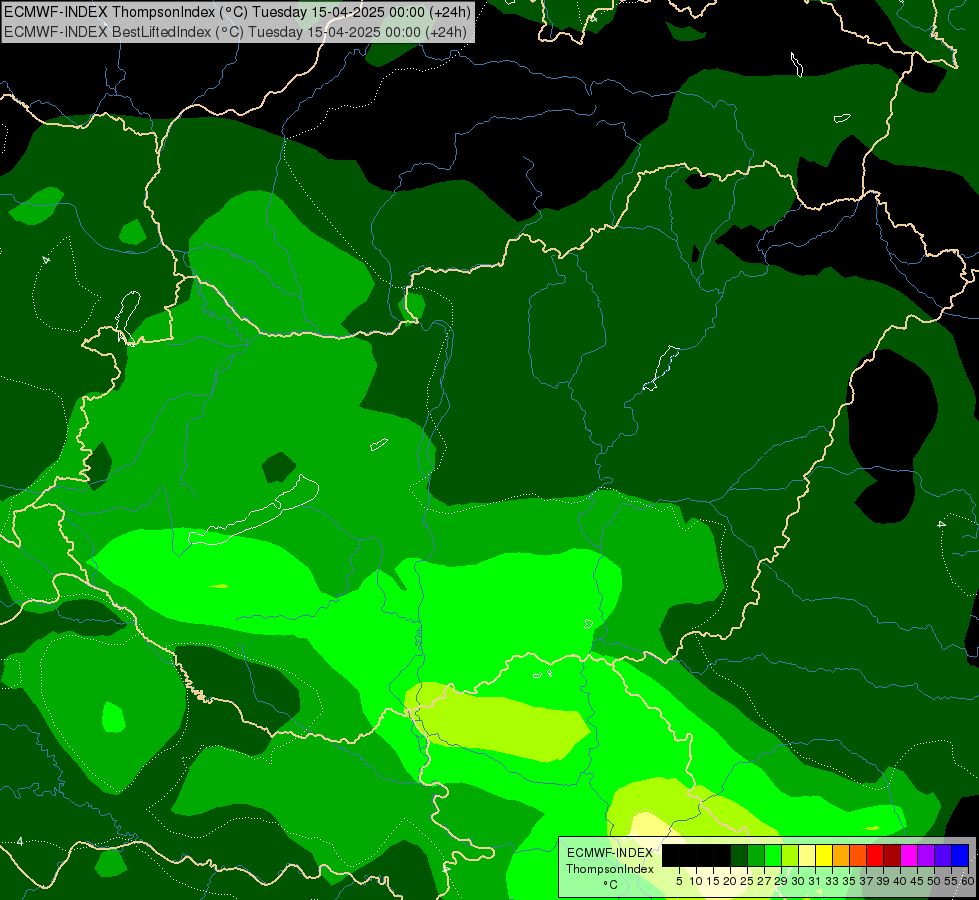This screenshot has width=979, height=900.
Task: Pick the purple 45–50 legend swatch
Action: pyautogui.click(x=926, y=855)
